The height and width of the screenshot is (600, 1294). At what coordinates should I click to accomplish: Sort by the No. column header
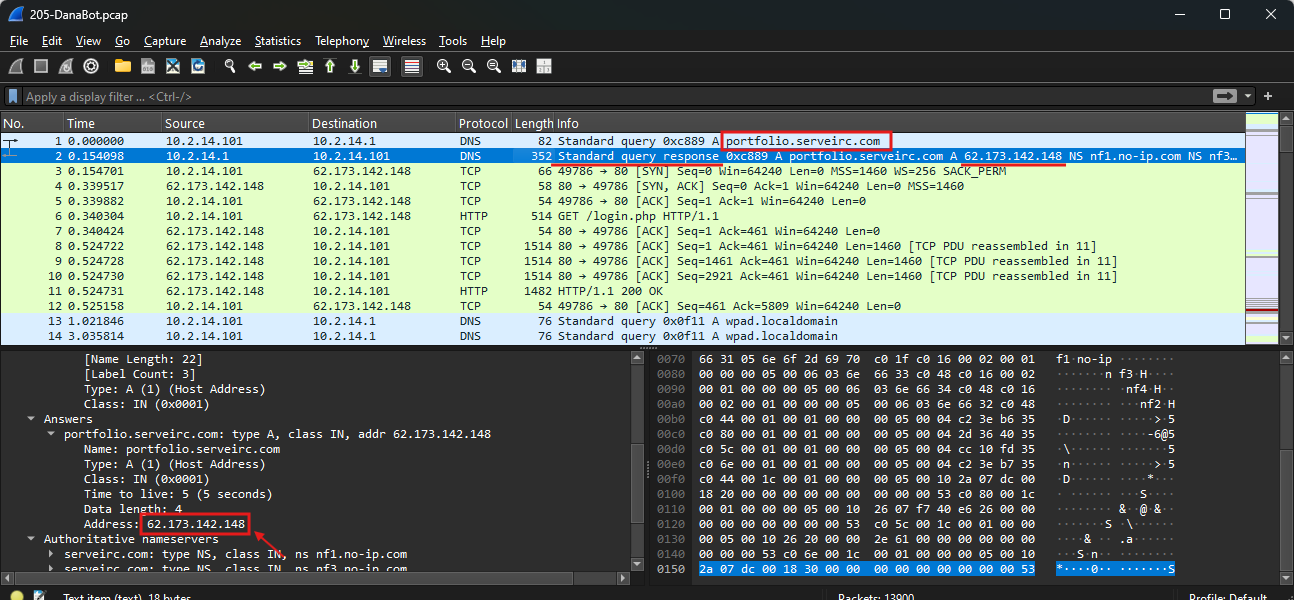click(x=31, y=123)
